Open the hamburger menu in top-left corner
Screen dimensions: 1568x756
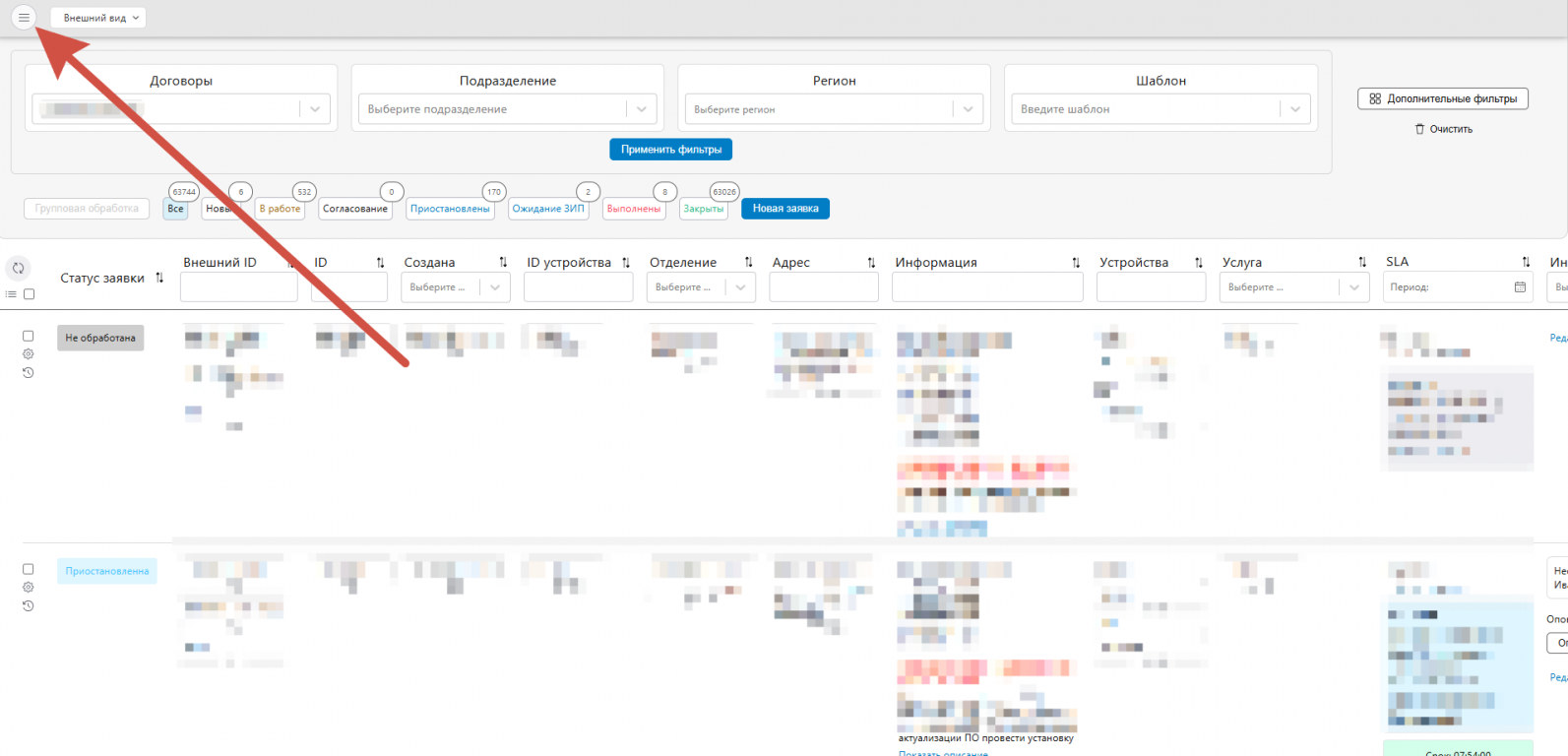(x=24, y=18)
